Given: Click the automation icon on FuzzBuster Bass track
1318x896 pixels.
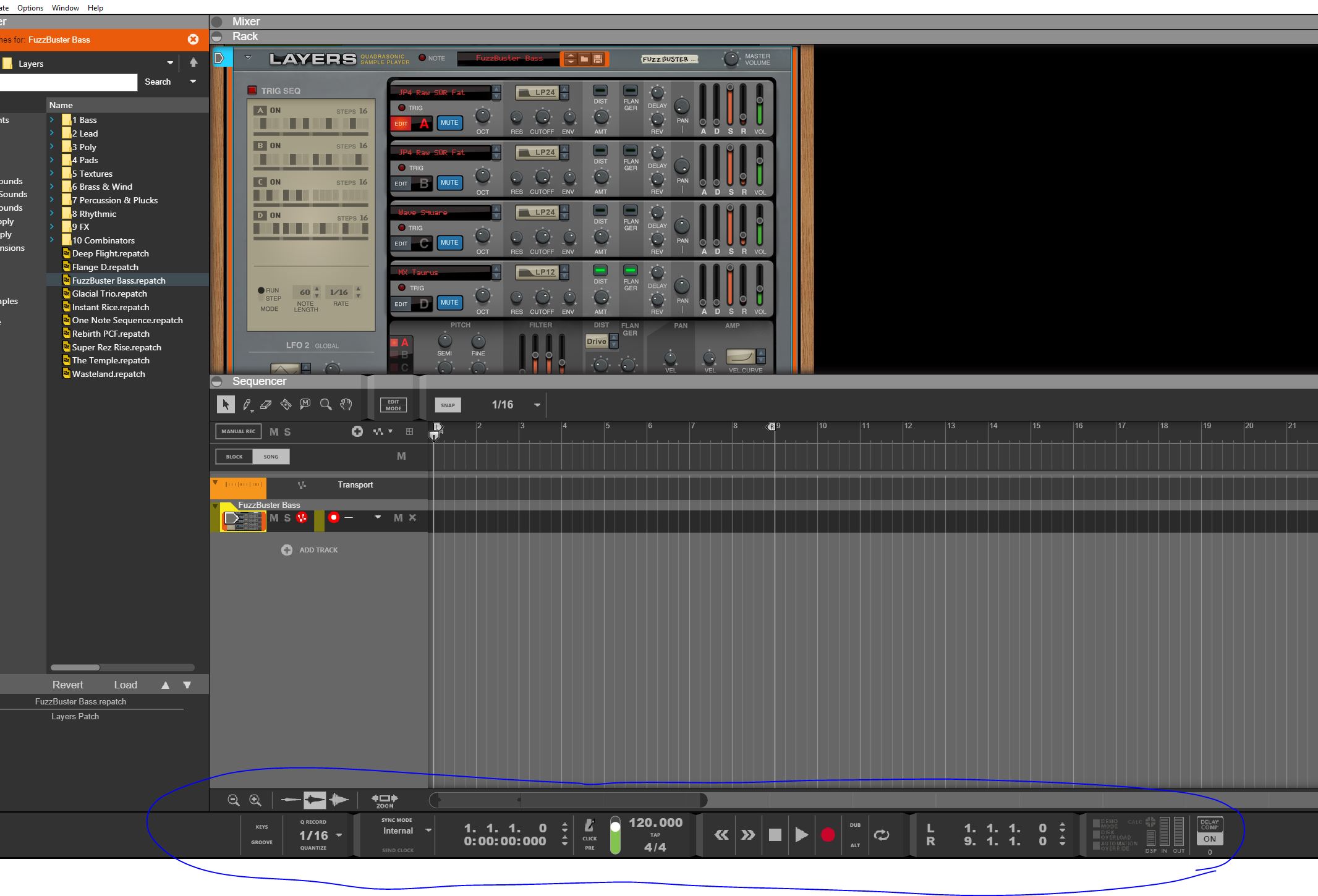Looking at the screenshot, I should (x=302, y=518).
